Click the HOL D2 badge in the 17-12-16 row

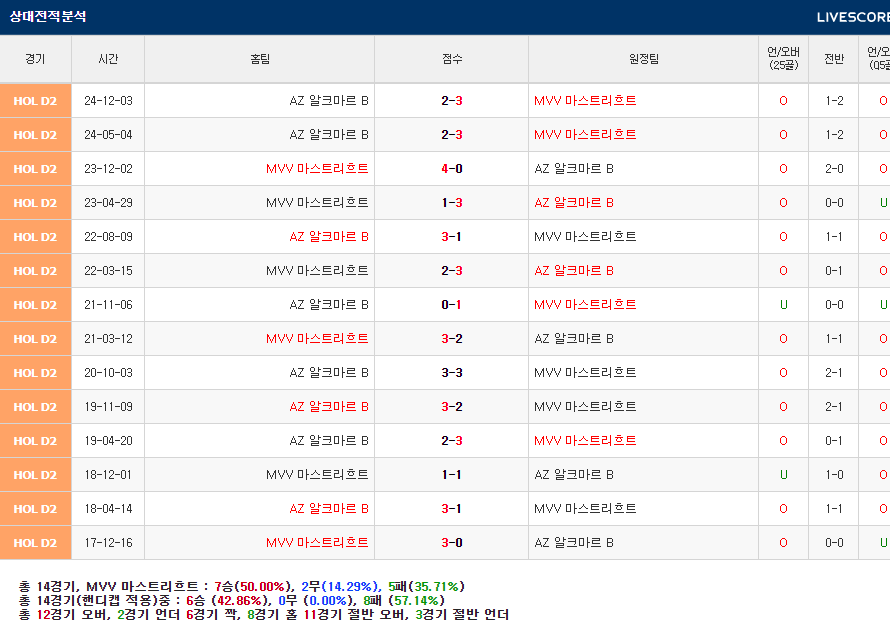[35, 543]
